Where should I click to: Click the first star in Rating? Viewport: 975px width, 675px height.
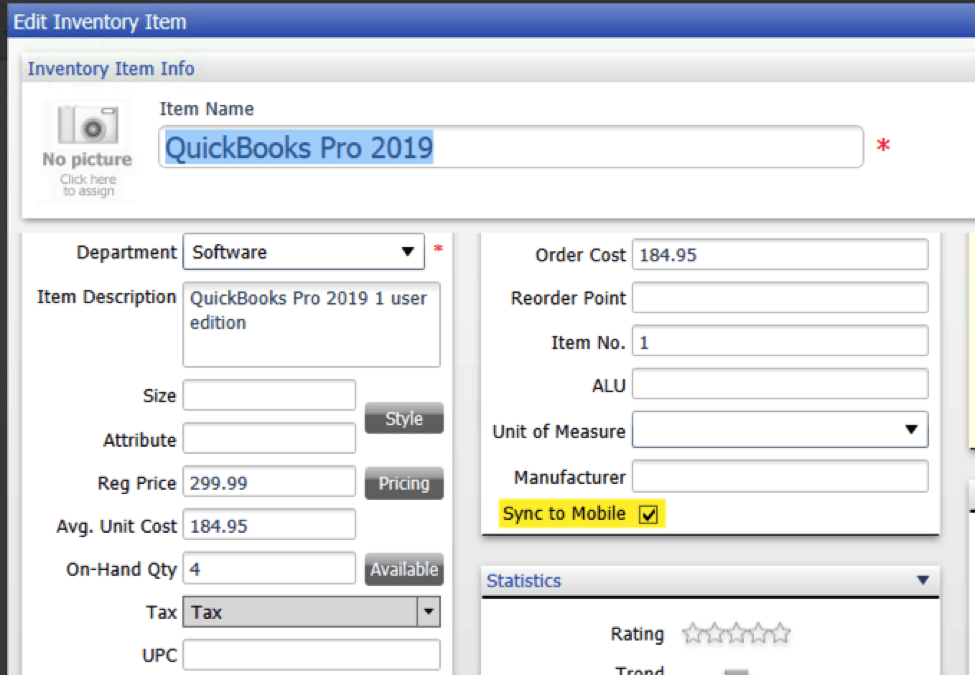click(x=692, y=633)
